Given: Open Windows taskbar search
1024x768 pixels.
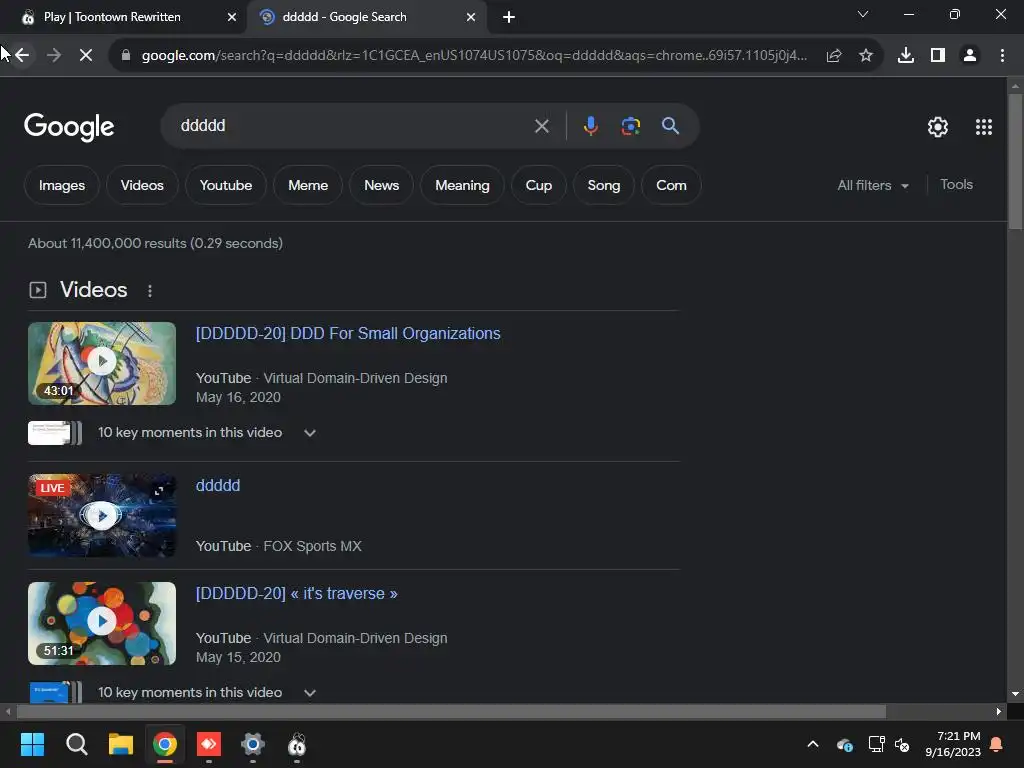Looking at the screenshot, I should tap(76, 744).
